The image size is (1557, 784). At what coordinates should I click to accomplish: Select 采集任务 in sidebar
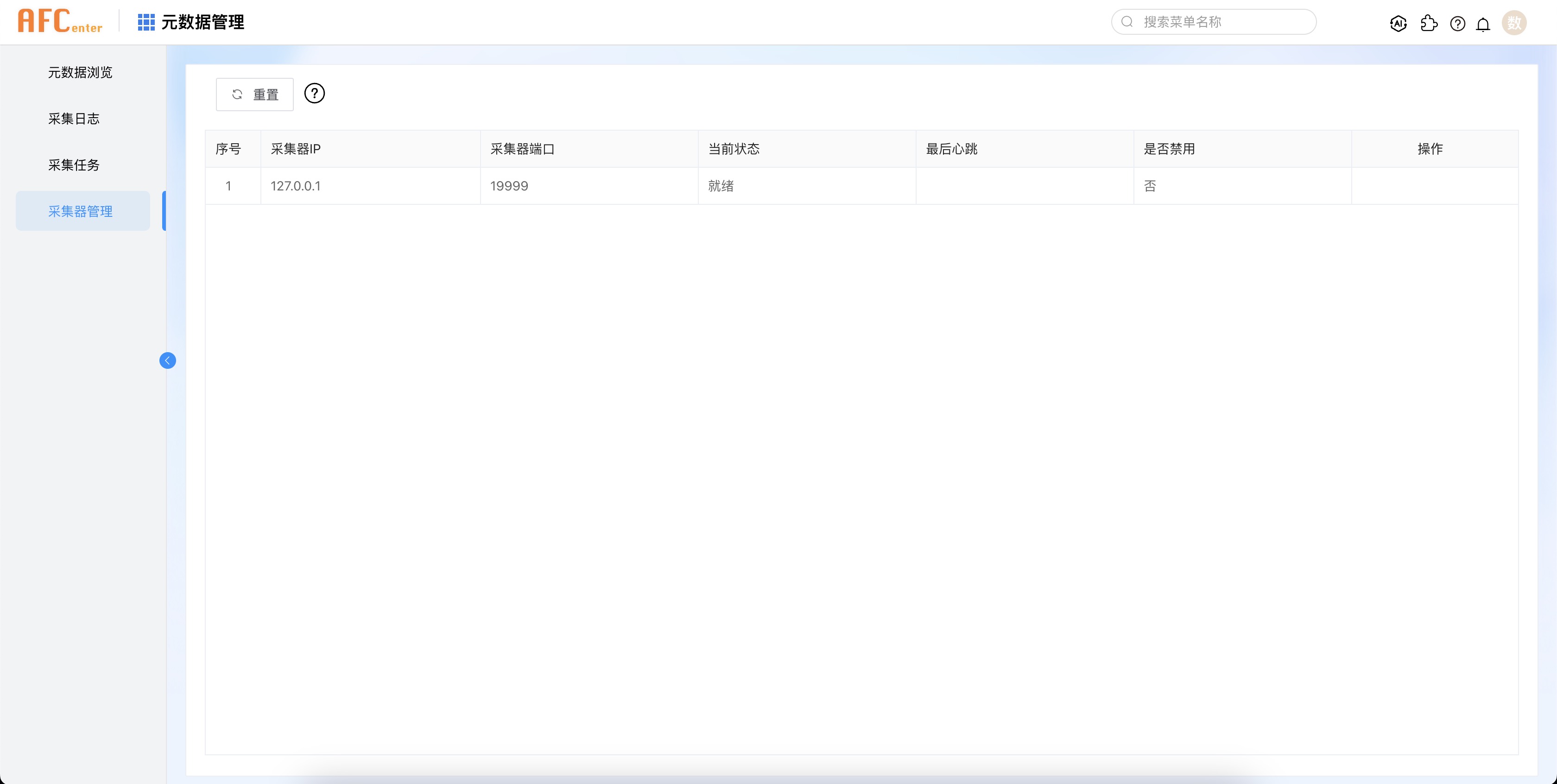click(74, 165)
